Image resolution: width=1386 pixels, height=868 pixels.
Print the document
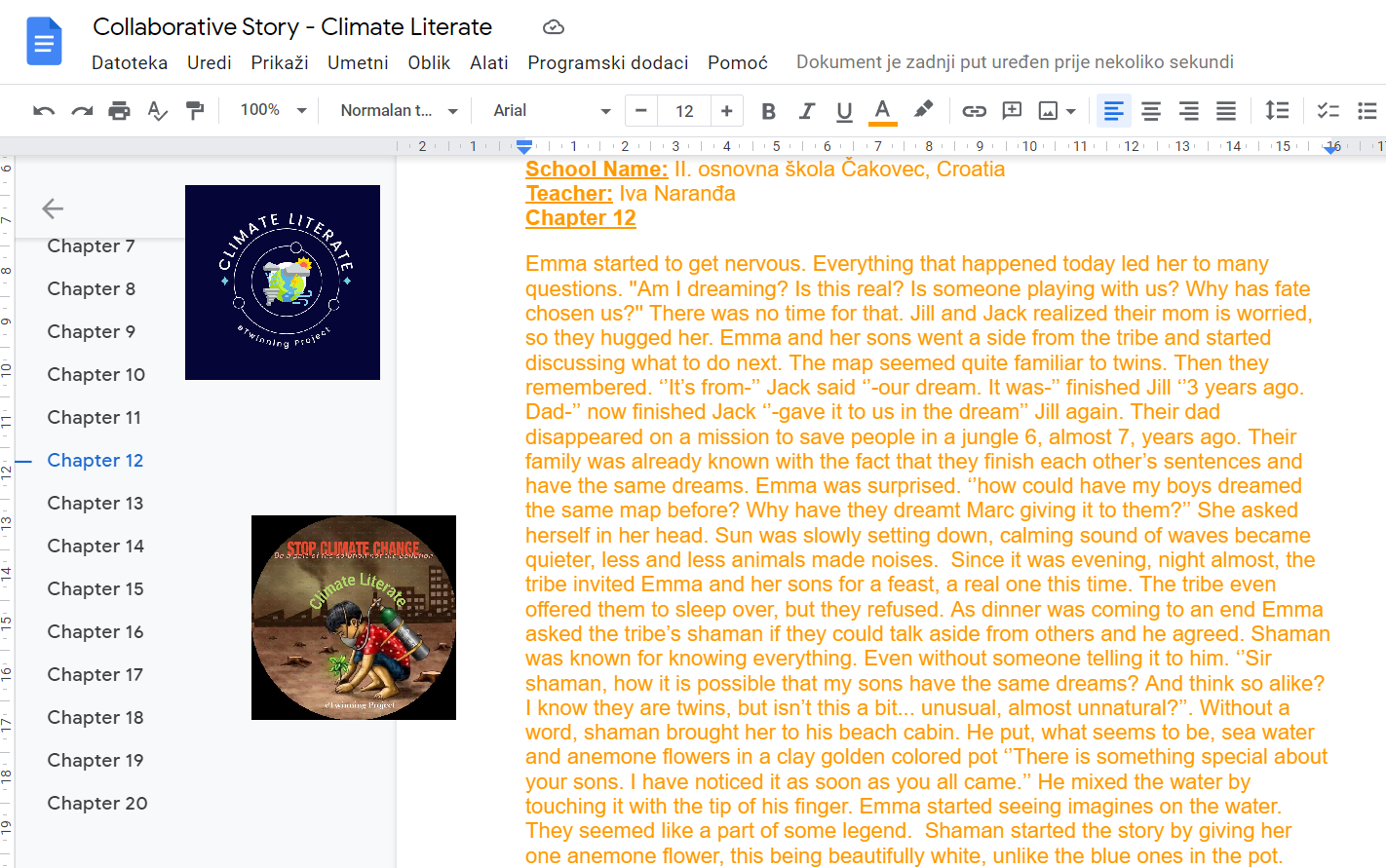pos(119,111)
